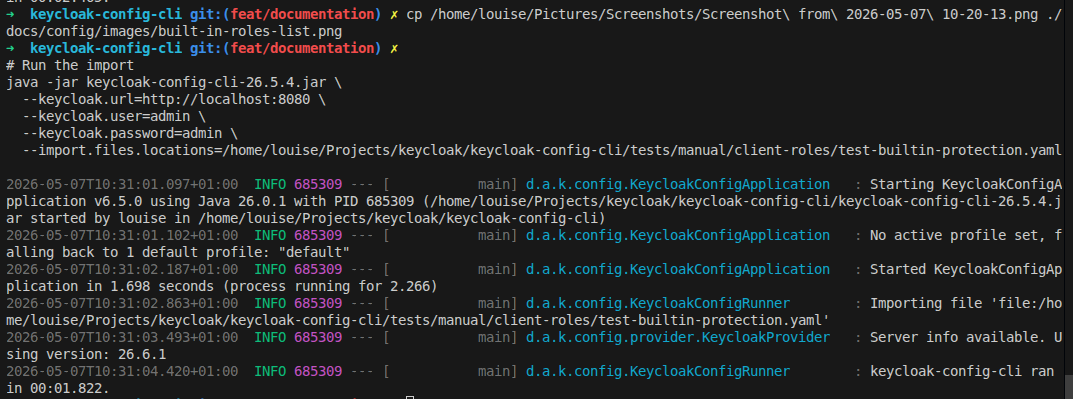Click the feat/documentation branch on the cp line
1073x399 pixels.
(x=302, y=14)
